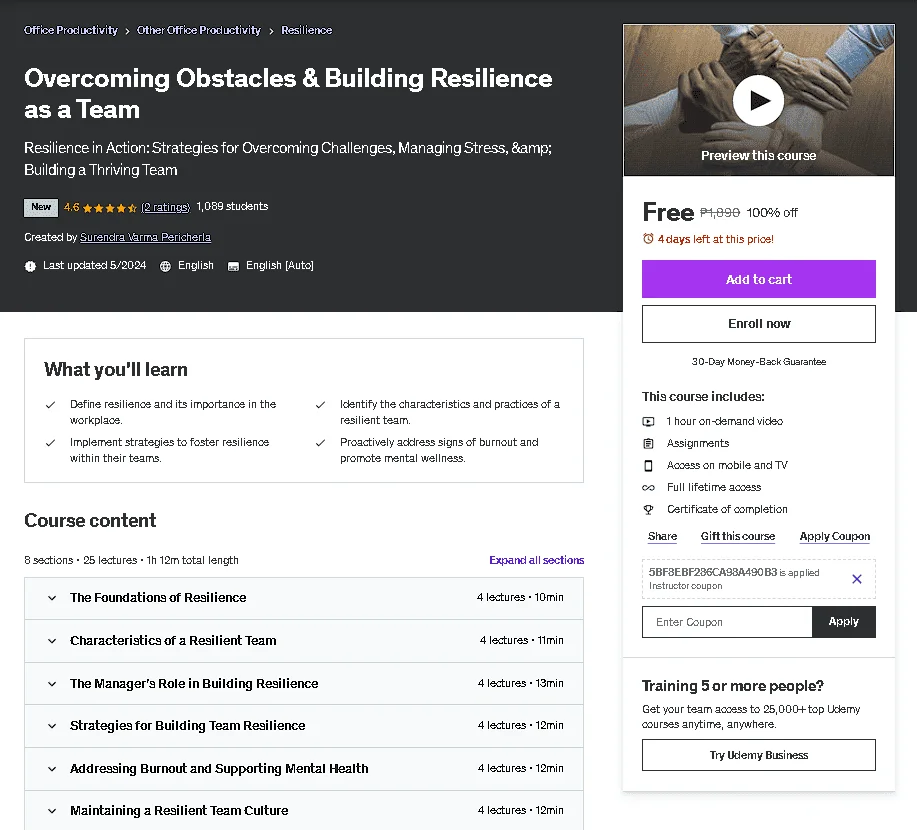
Task: Click 'Training 5 or more people?' heading
Action: (733, 686)
